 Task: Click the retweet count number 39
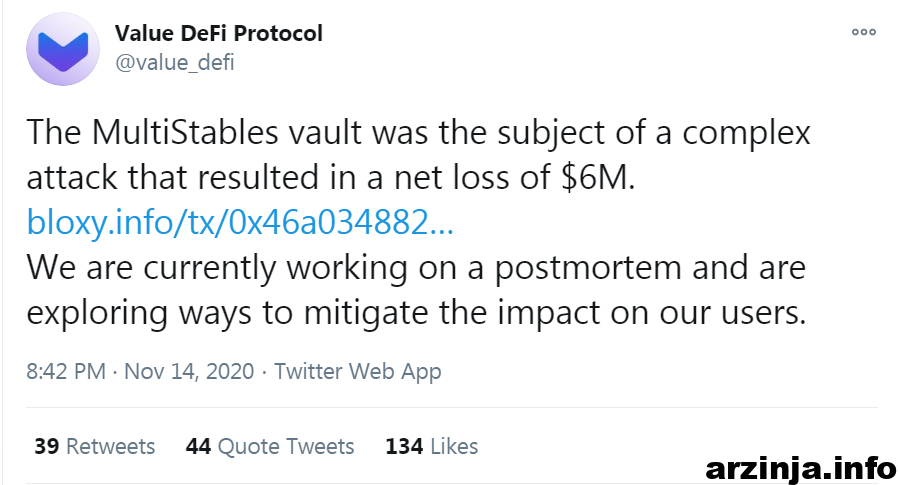pyautogui.click(x=46, y=446)
